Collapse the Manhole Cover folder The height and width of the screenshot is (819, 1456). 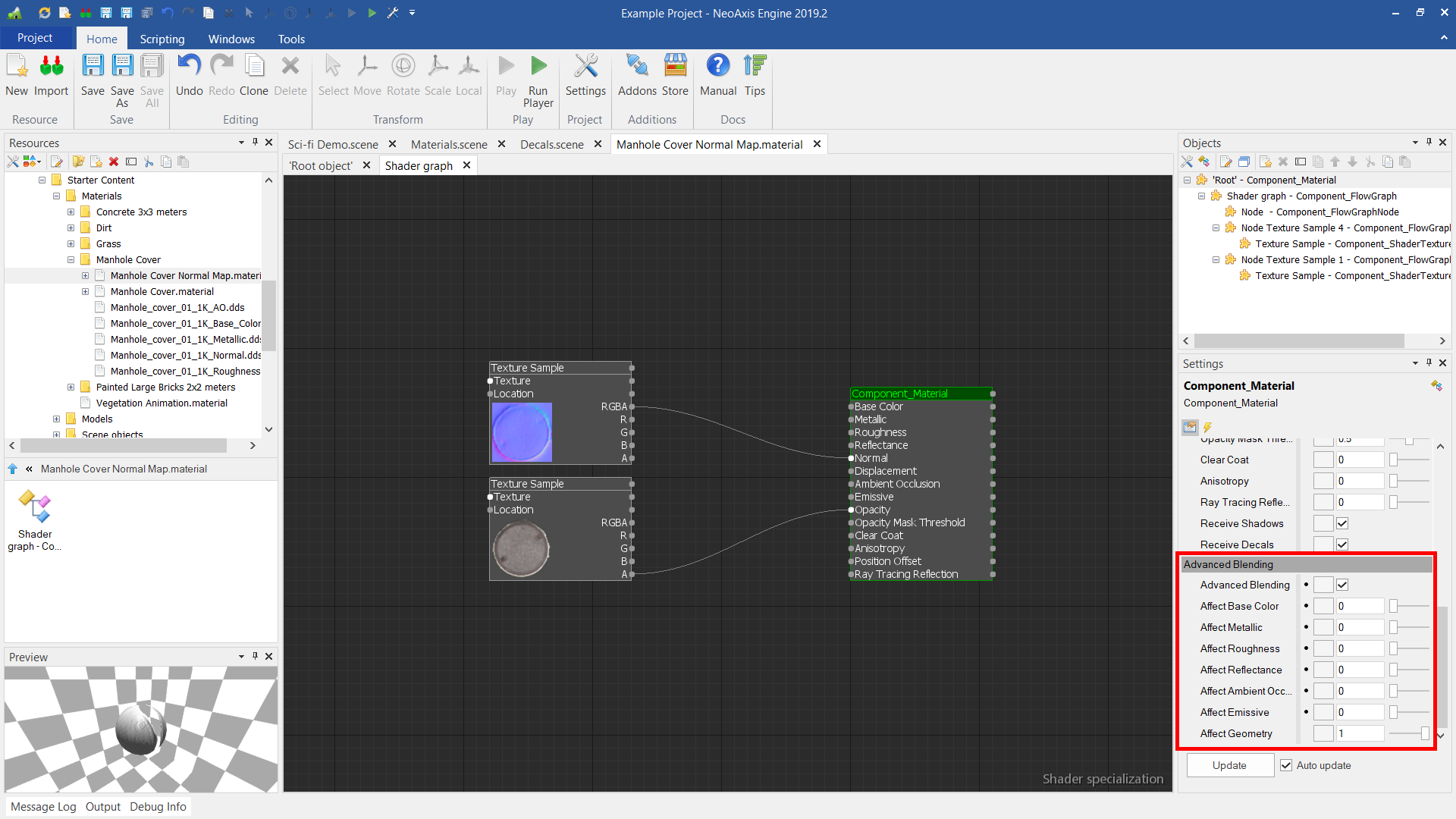(x=71, y=260)
